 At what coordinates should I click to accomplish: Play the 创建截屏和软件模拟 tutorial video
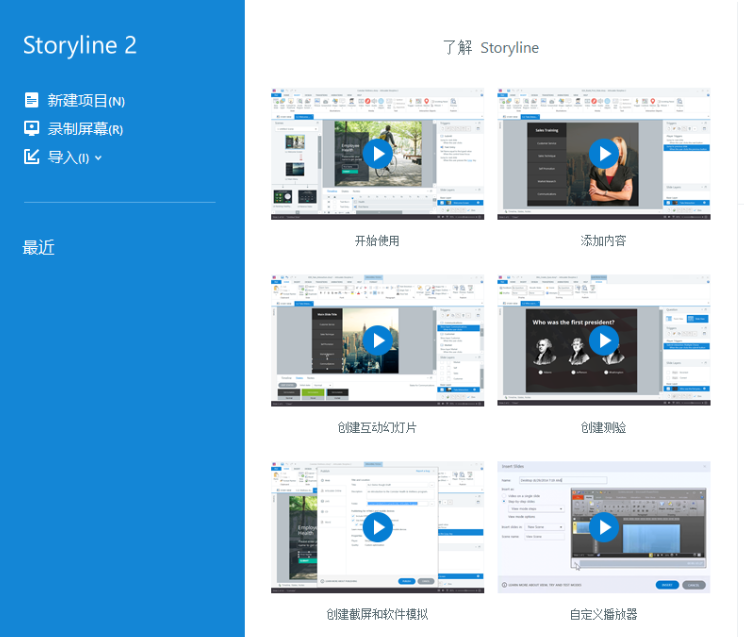[x=377, y=527]
